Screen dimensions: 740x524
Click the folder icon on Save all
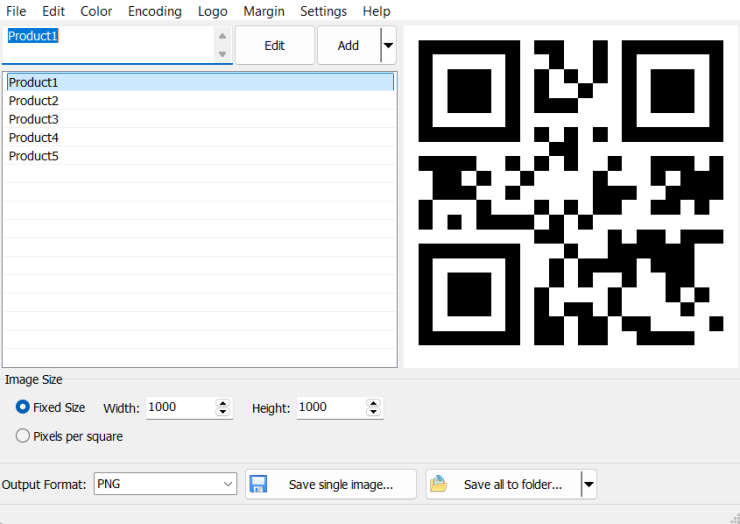(438, 484)
